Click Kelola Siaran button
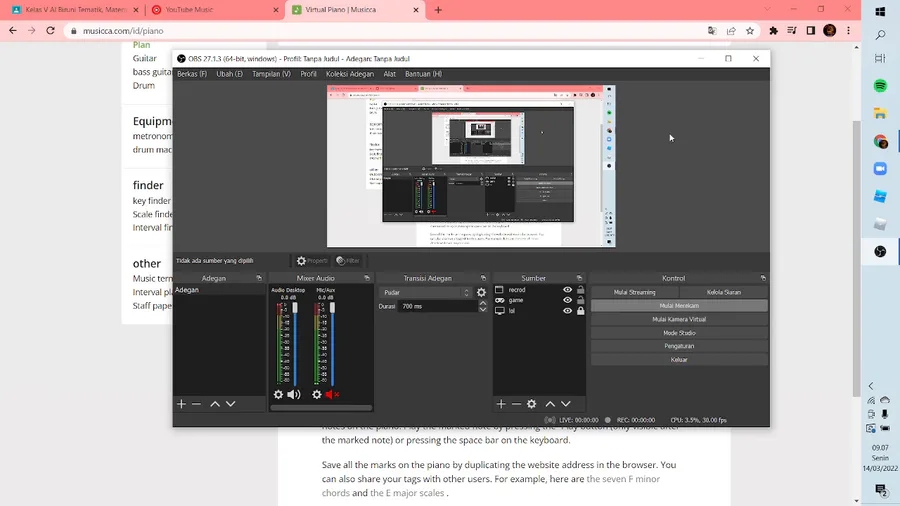Viewport: 900px width, 506px height. pos(724,292)
